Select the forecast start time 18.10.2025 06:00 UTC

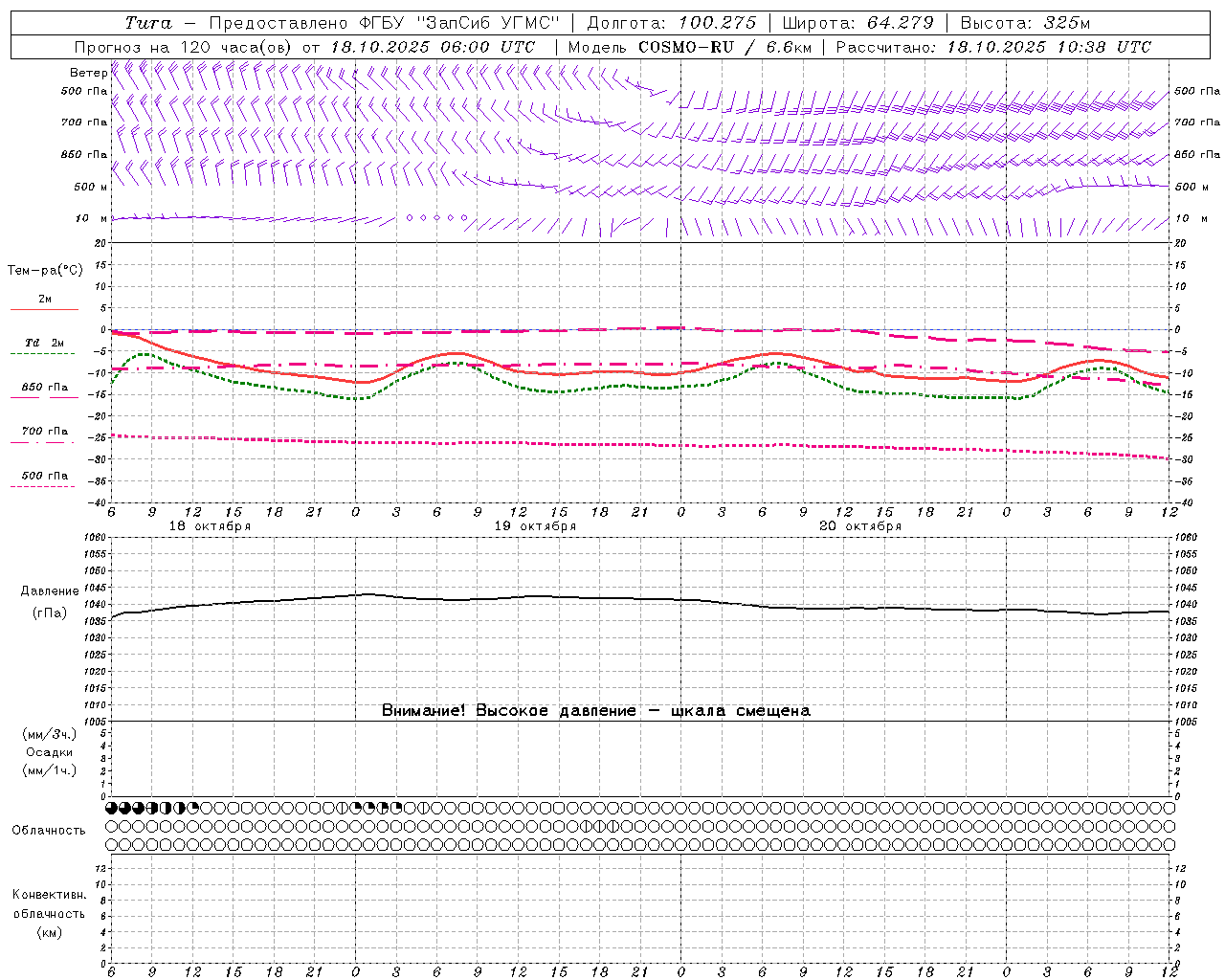[x=433, y=47]
